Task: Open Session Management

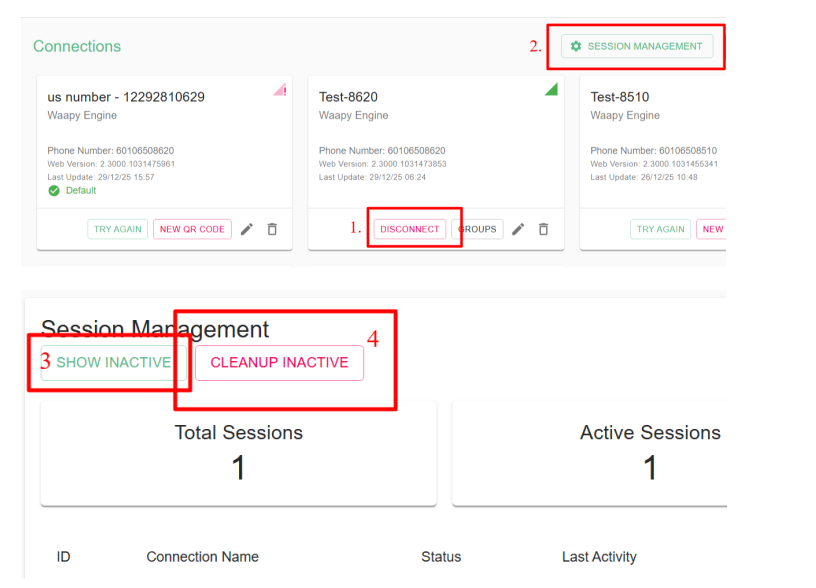Action: (637, 46)
